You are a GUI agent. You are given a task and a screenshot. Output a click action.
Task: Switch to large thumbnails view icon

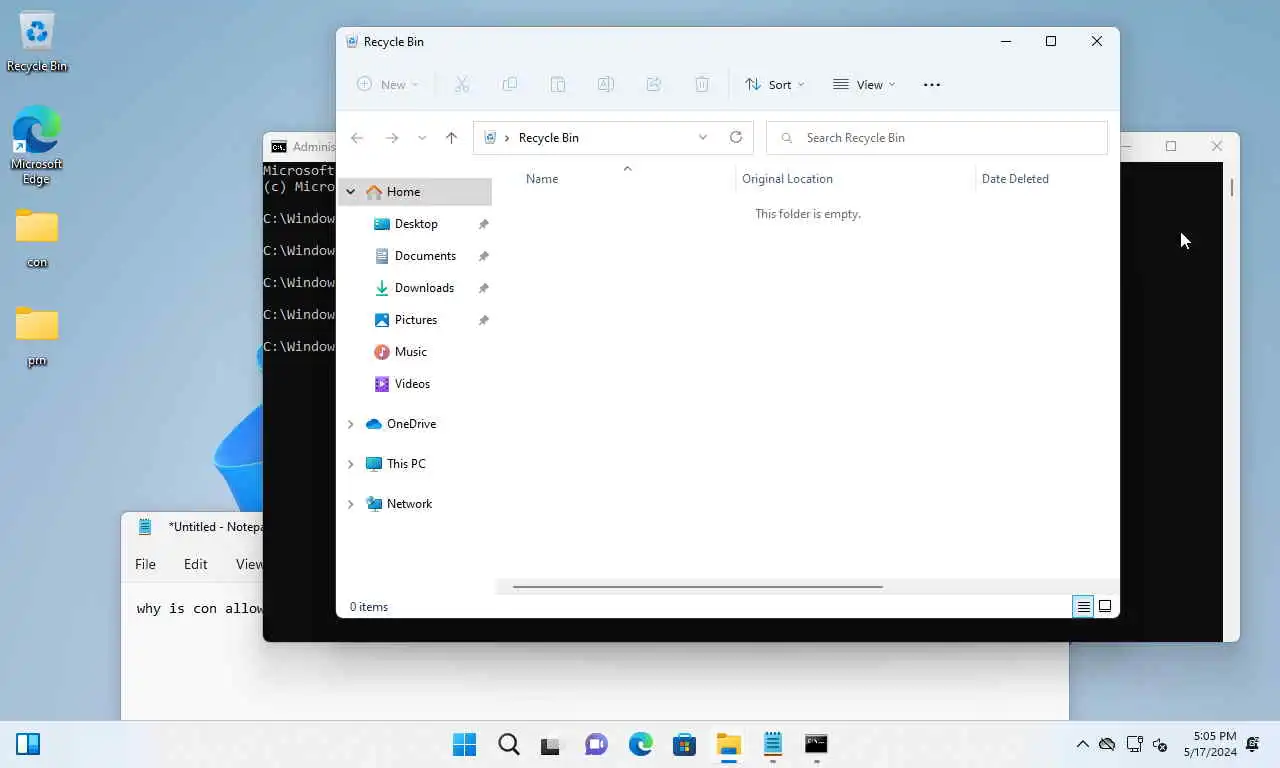(x=1105, y=606)
